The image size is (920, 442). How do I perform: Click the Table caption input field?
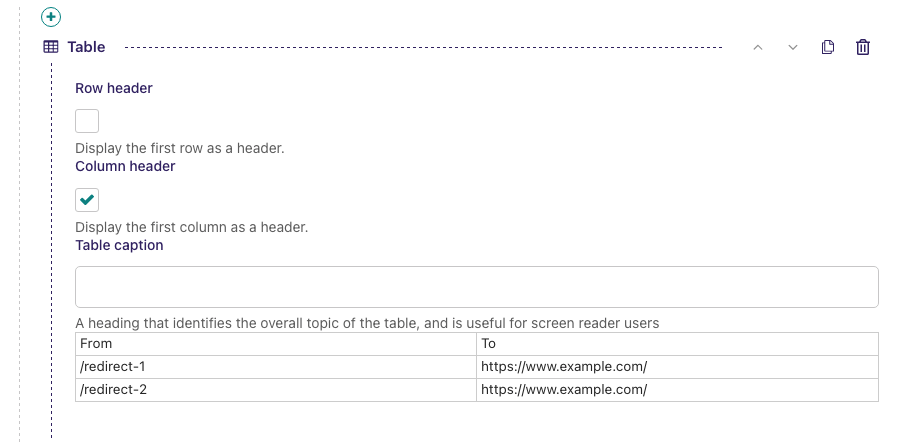tap(476, 287)
